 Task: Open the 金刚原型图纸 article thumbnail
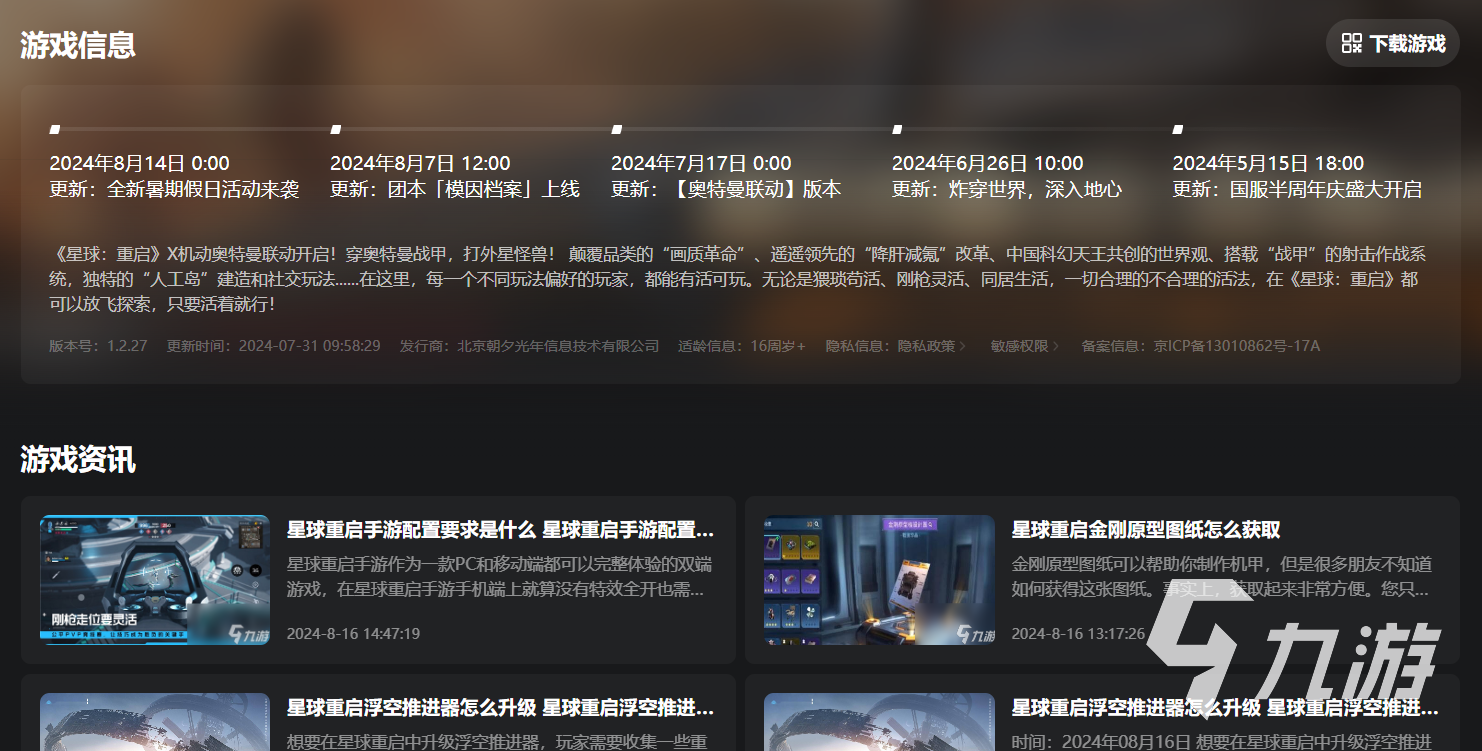(879, 579)
